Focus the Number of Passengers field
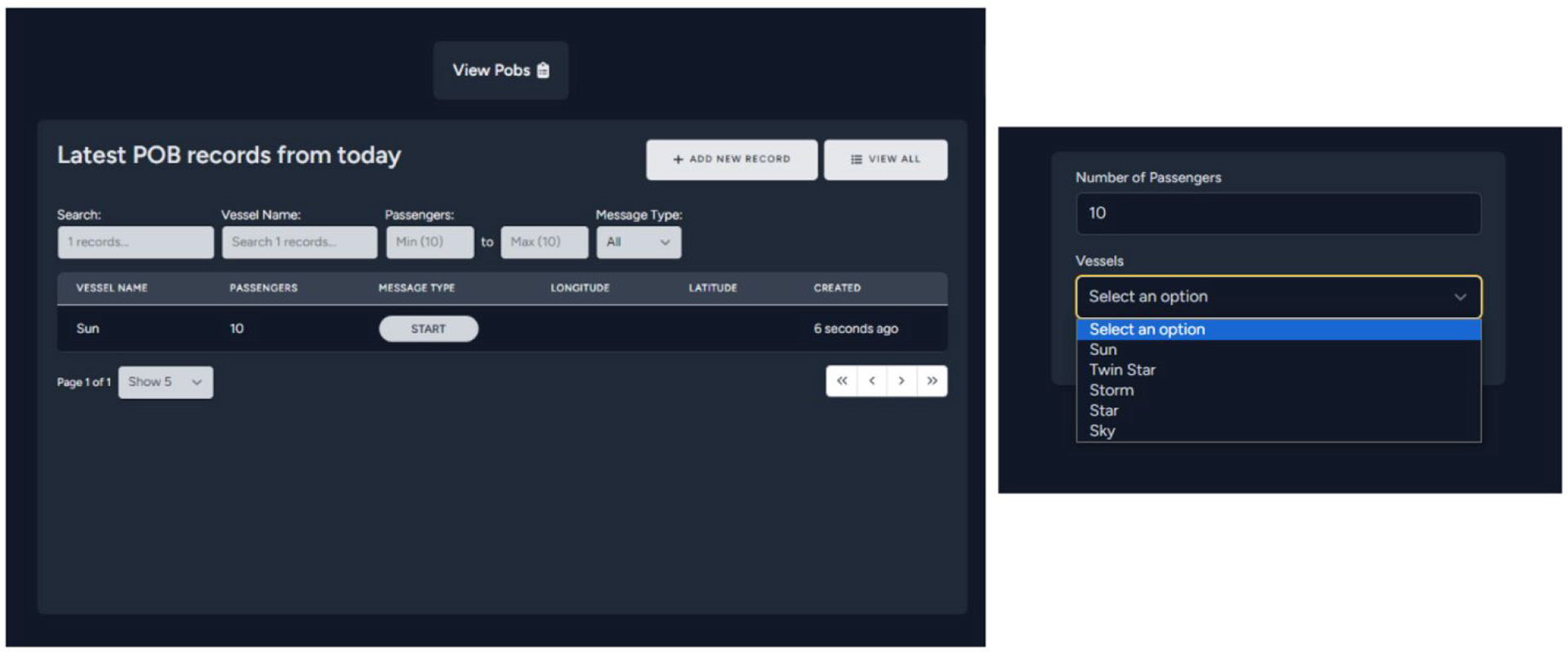Viewport: 1568px width, 652px height. pos(1278,213)
